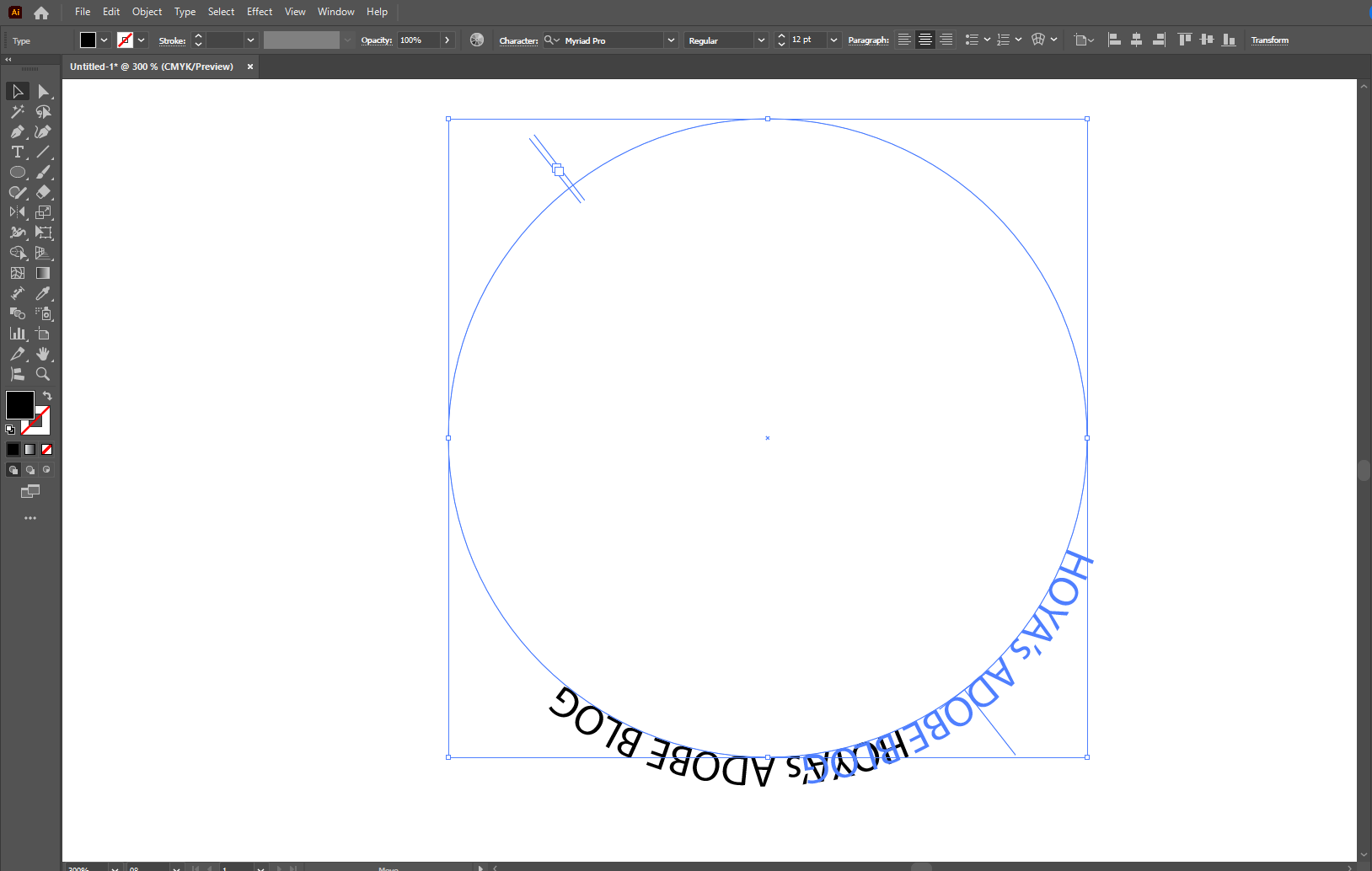Select the Pen tool

coord(18,131)
